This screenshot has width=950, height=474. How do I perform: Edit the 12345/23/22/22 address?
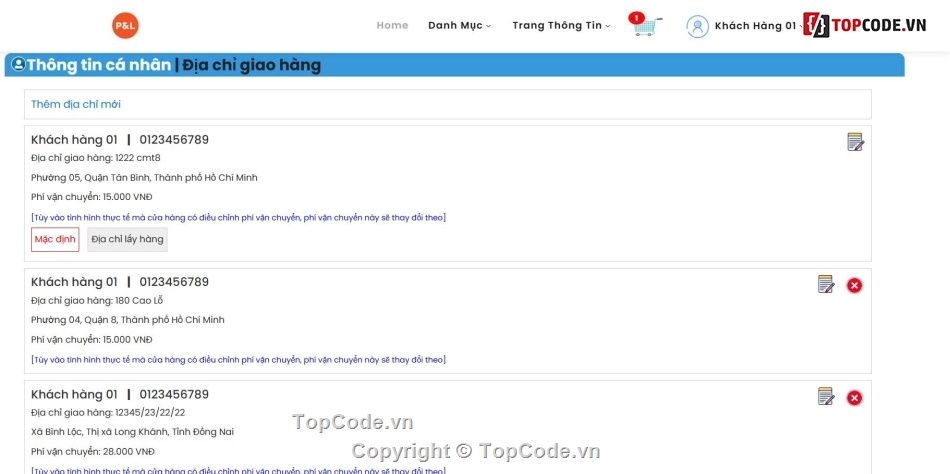click(x=826, y=396)
